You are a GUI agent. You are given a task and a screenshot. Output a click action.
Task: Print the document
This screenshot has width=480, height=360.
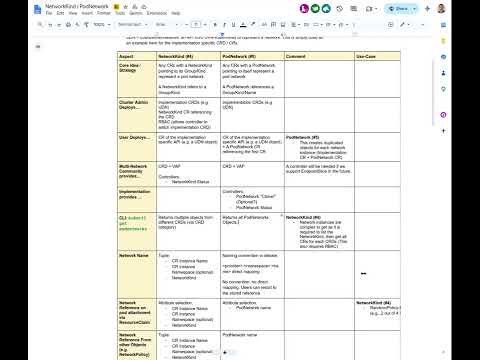coord(68,24)
